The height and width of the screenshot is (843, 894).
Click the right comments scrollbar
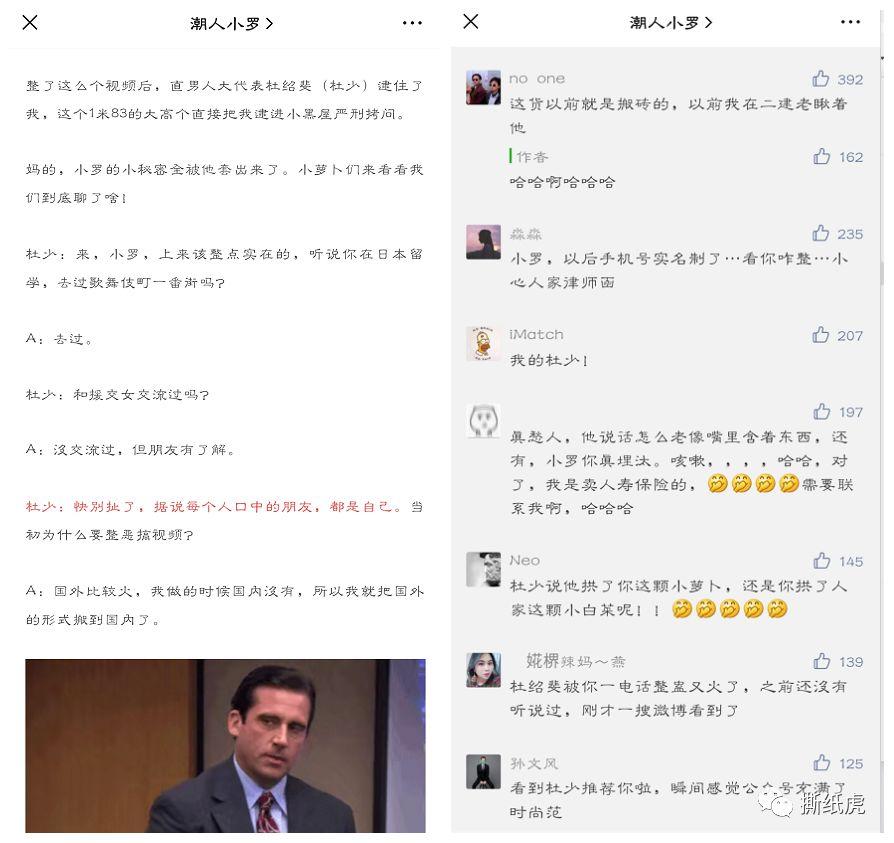point(883,274)
